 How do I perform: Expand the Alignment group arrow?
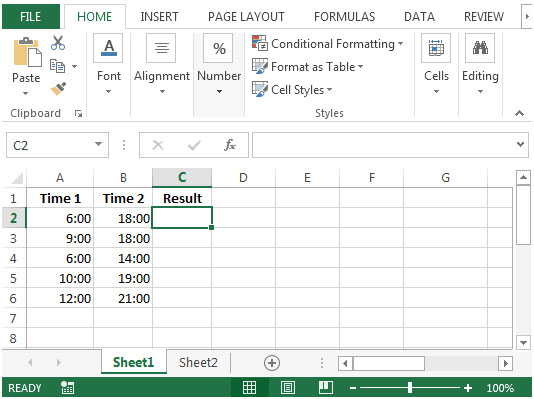click(x=162, y=91)
